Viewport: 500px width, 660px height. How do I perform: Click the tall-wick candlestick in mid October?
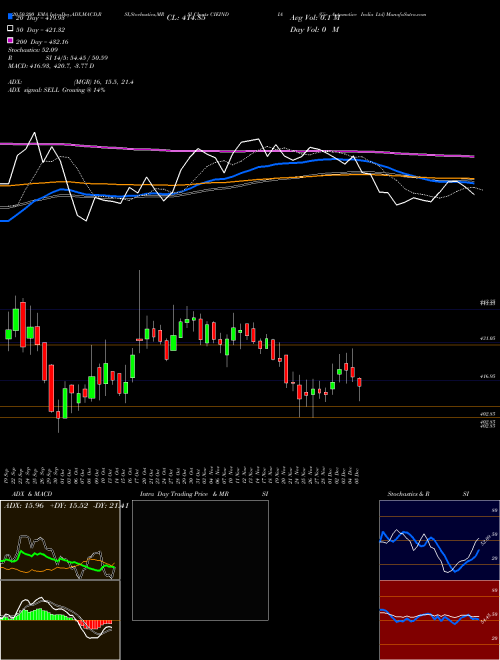(139, 339)
